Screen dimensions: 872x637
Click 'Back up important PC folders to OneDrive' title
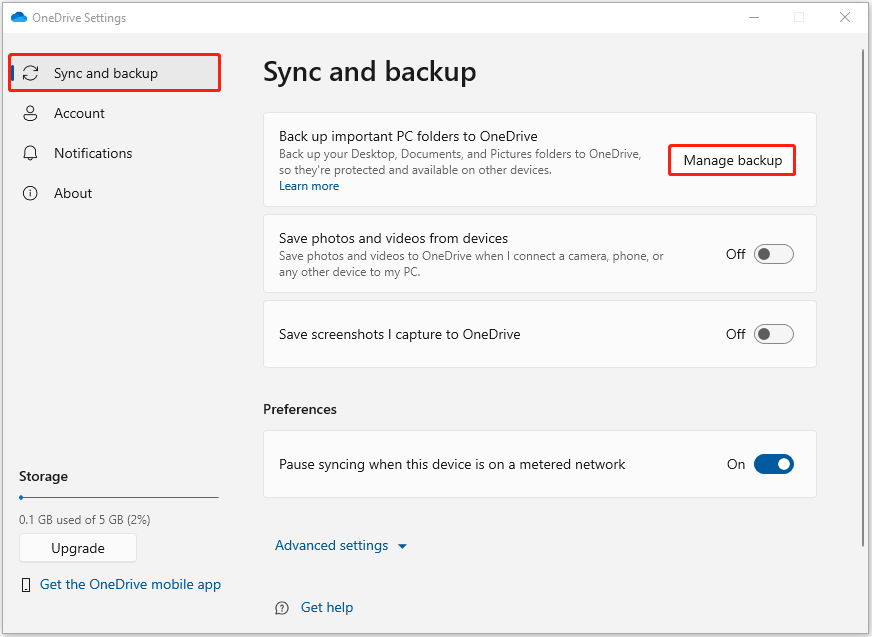tap(408, 136)
